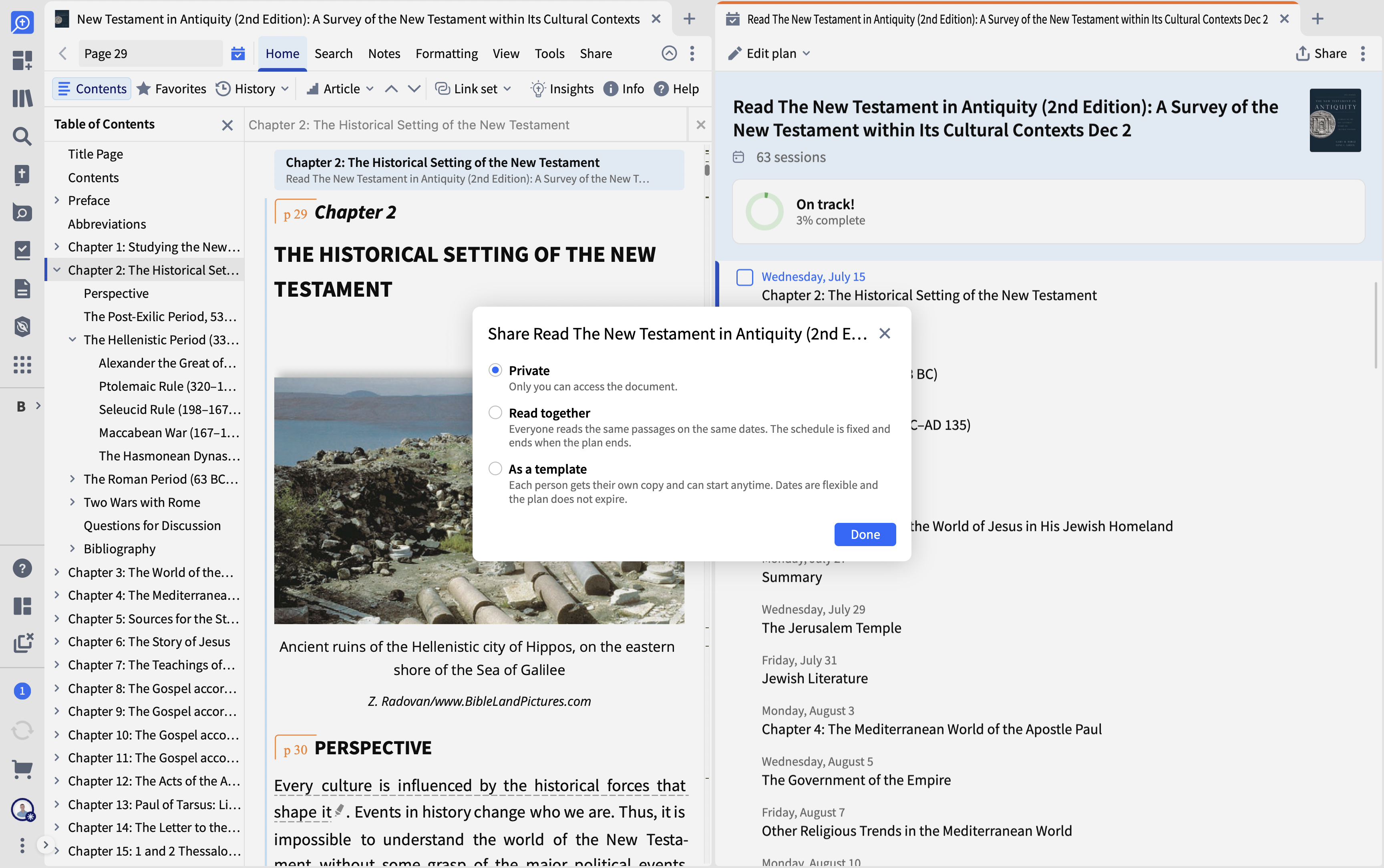
Task: Open the Dashboard icon in sidebar
Action: pos(22,60)
